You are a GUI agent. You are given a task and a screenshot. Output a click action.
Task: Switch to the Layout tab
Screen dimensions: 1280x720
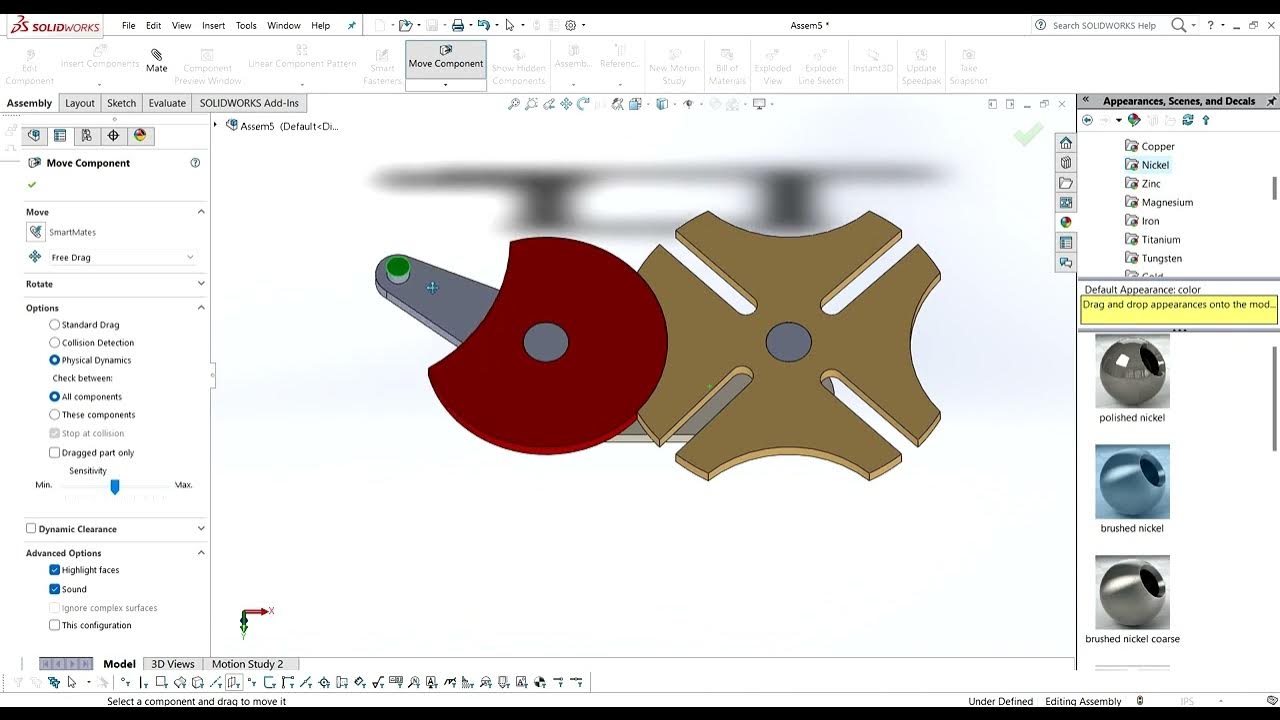pyautogui.click(x=79, y=103)
